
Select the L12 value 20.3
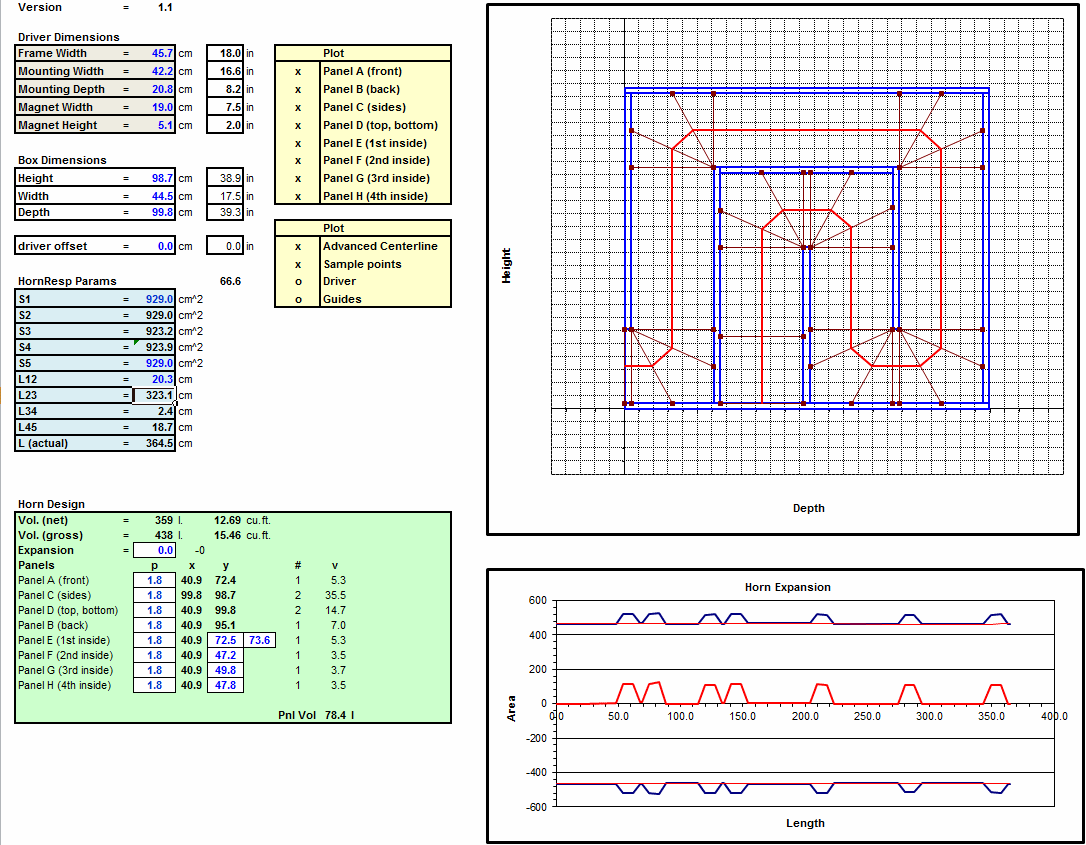[x=154, y=379]
